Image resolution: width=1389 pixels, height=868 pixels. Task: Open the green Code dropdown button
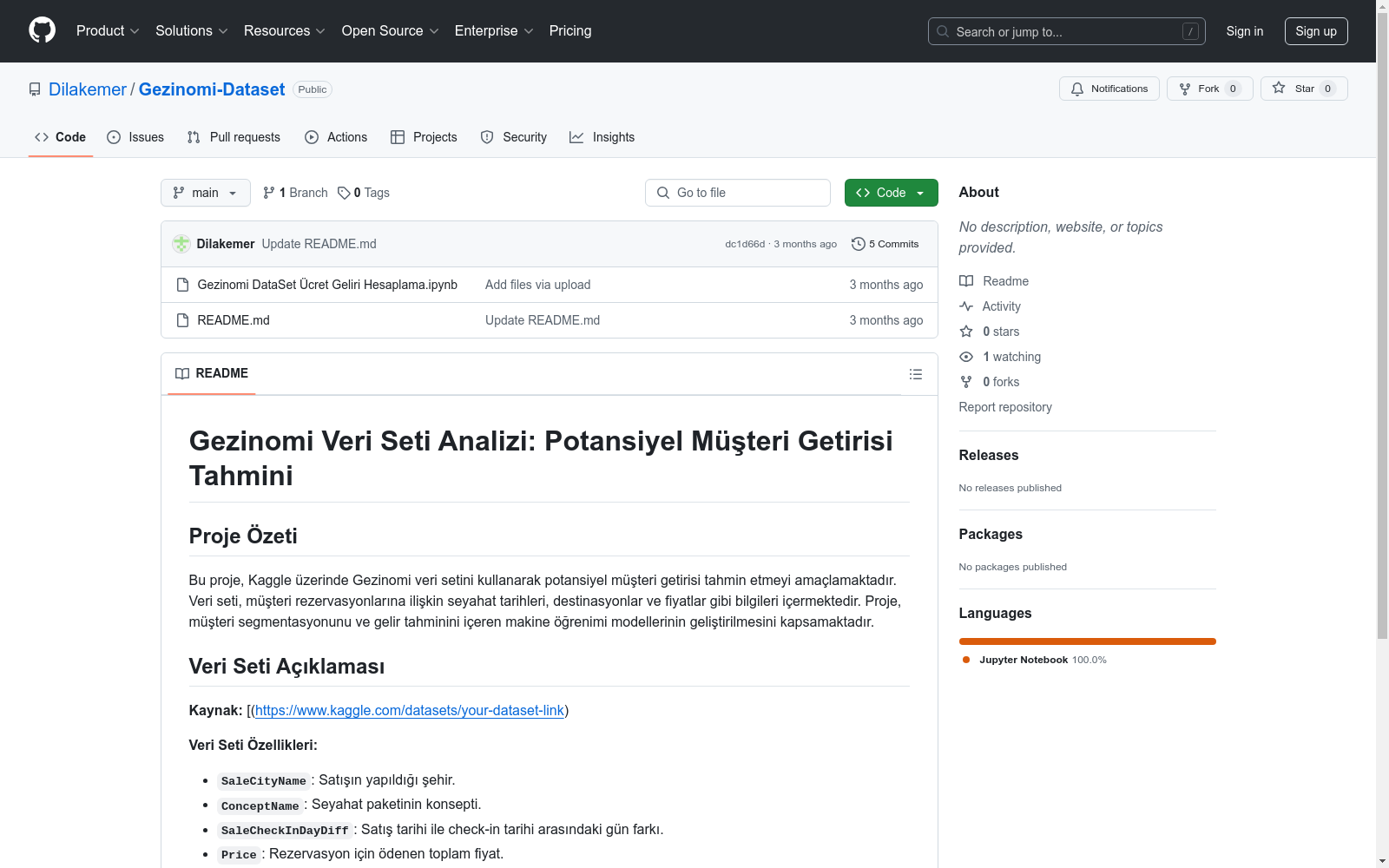(892, 193)
